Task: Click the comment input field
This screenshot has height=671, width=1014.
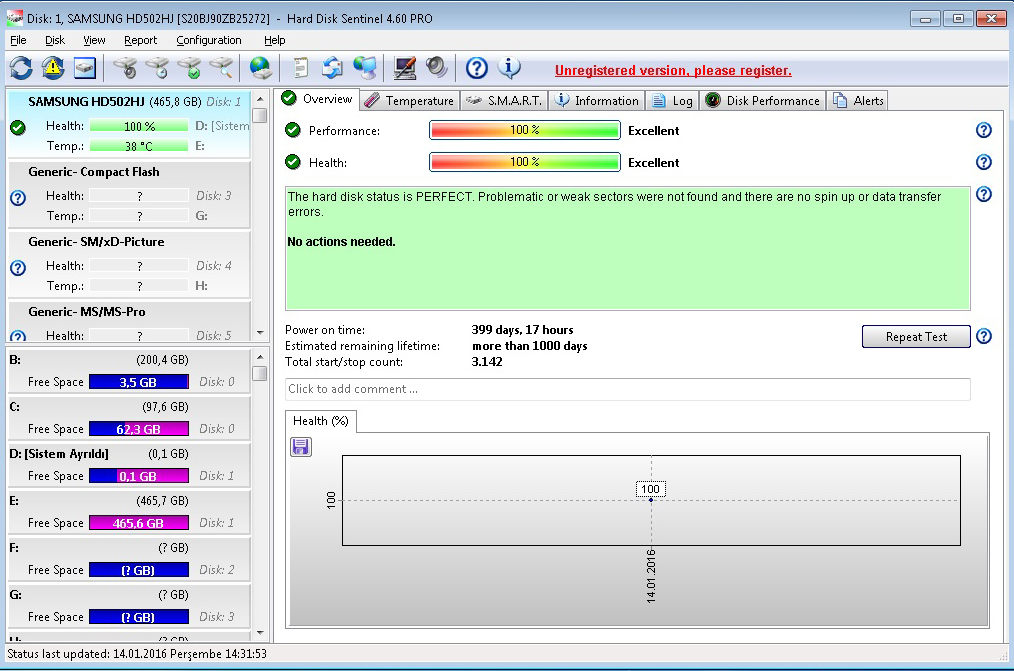Action: (x=627, y=389)
